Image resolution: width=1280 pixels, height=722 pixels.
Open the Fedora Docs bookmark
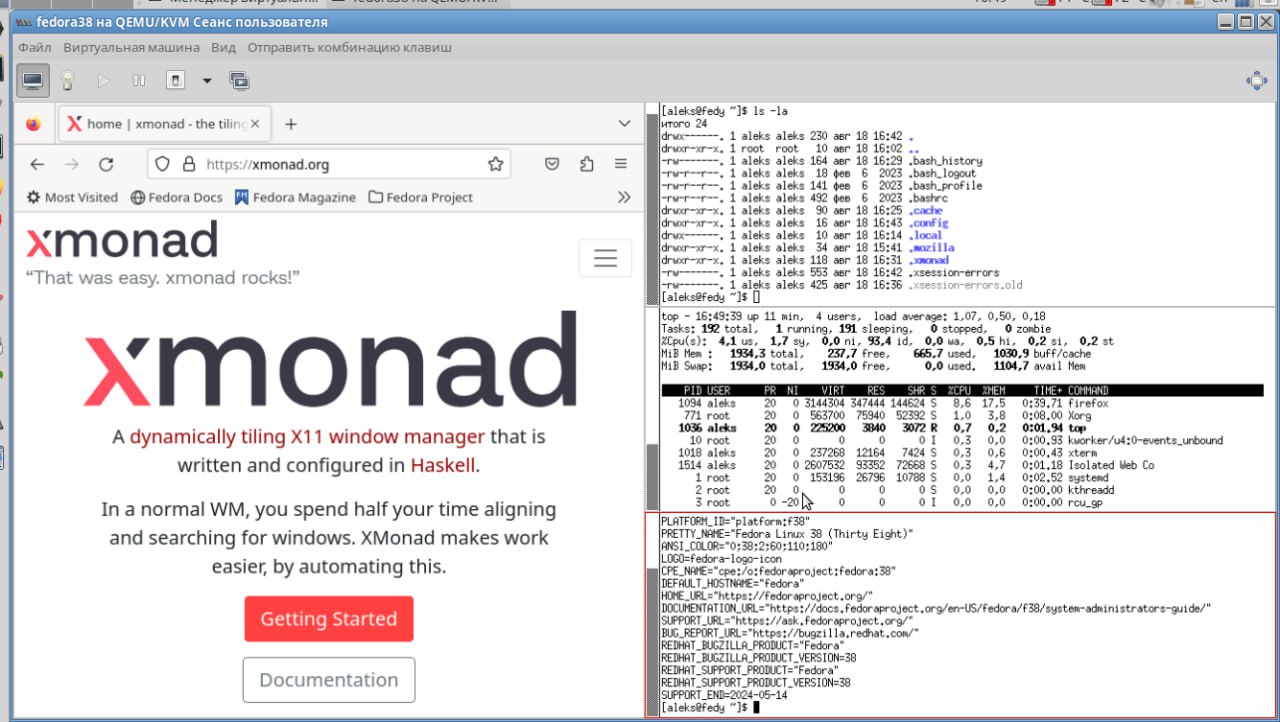[x=177, y=197]
